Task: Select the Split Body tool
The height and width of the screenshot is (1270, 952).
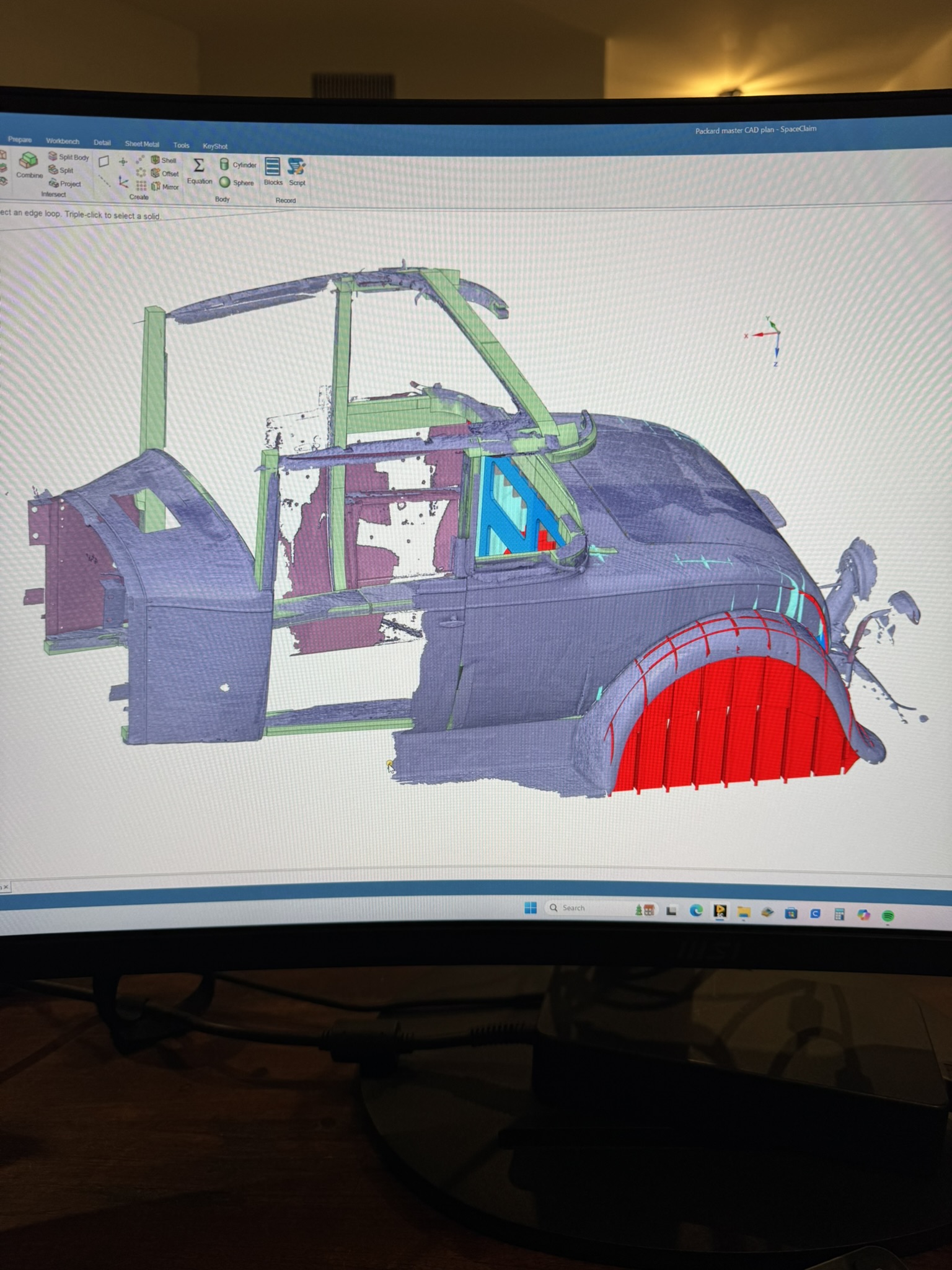Action: click(x=68, y=157)
